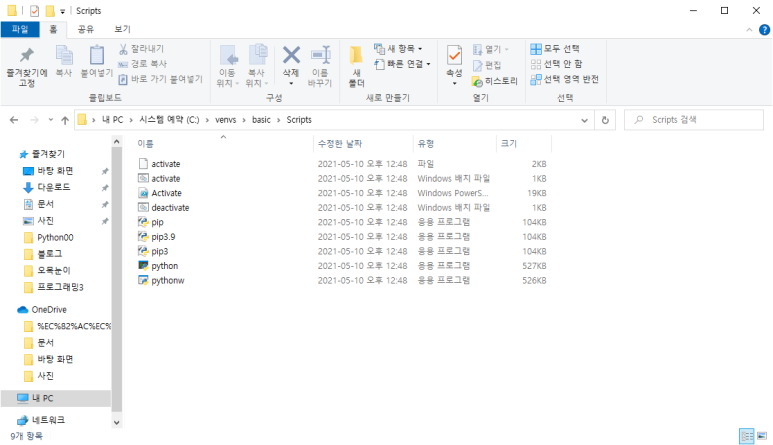Sort by the Size (크기) column header
This screenshot has height=445, width=773.
click(x=524, y=143)
